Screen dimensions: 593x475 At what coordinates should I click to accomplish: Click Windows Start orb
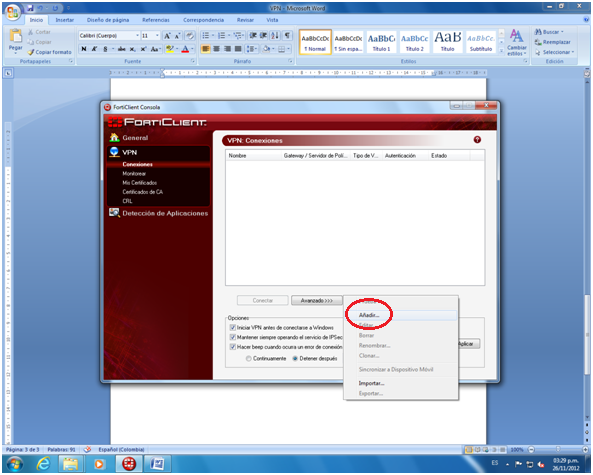click(15, 464)
